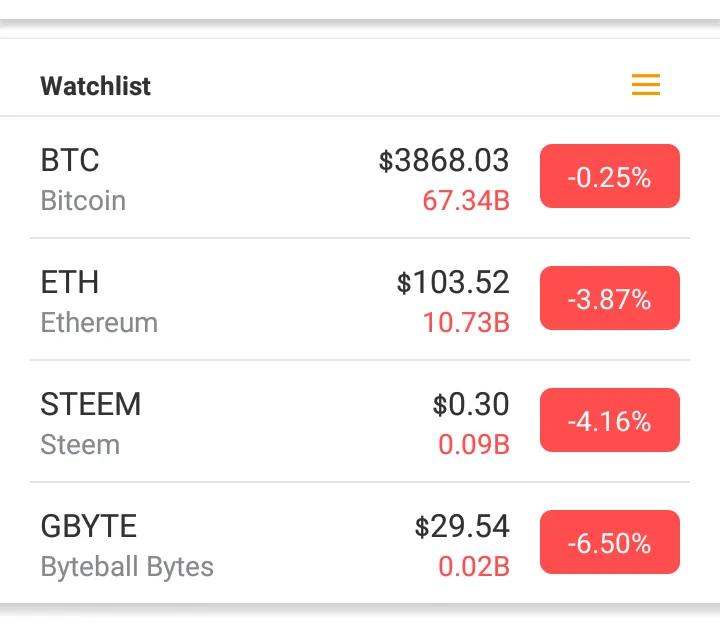This screenshot has height=629, width=720.
Task: Click the $29.54 GBYTE price
Action: (x=462, y=527)
